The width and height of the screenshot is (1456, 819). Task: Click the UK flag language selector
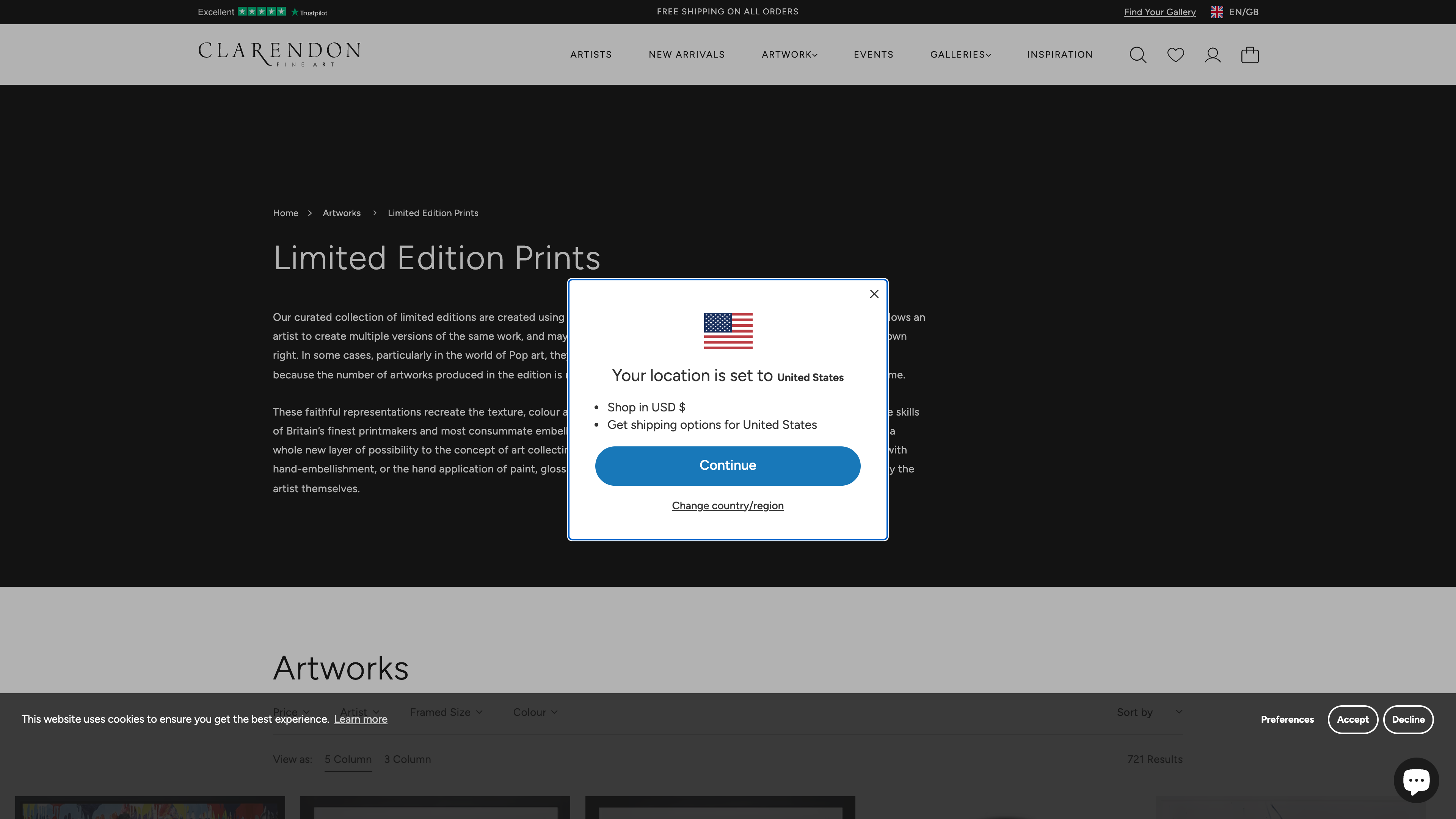tap(1216, 11)
